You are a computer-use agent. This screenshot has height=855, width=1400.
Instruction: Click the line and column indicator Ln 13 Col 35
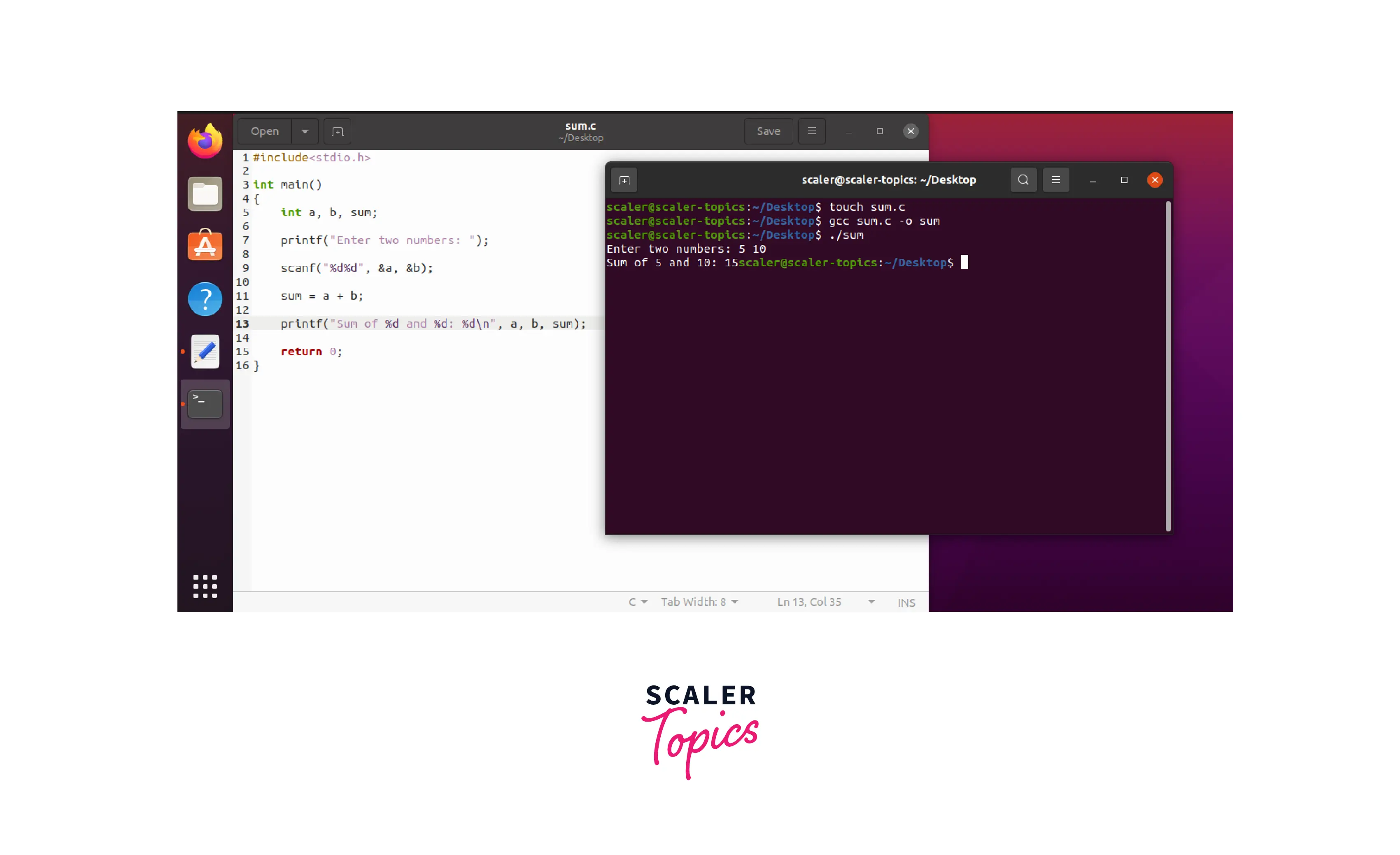point(809,601)
